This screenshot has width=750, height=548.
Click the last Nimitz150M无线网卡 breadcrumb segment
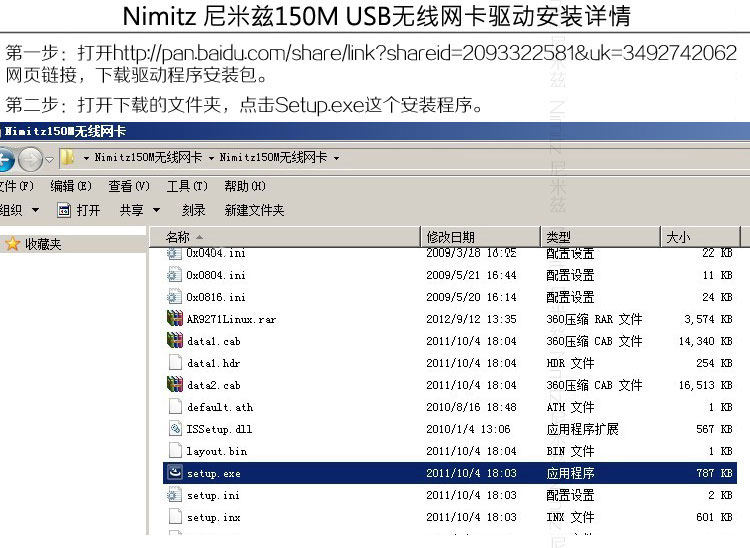click(274, 157)
